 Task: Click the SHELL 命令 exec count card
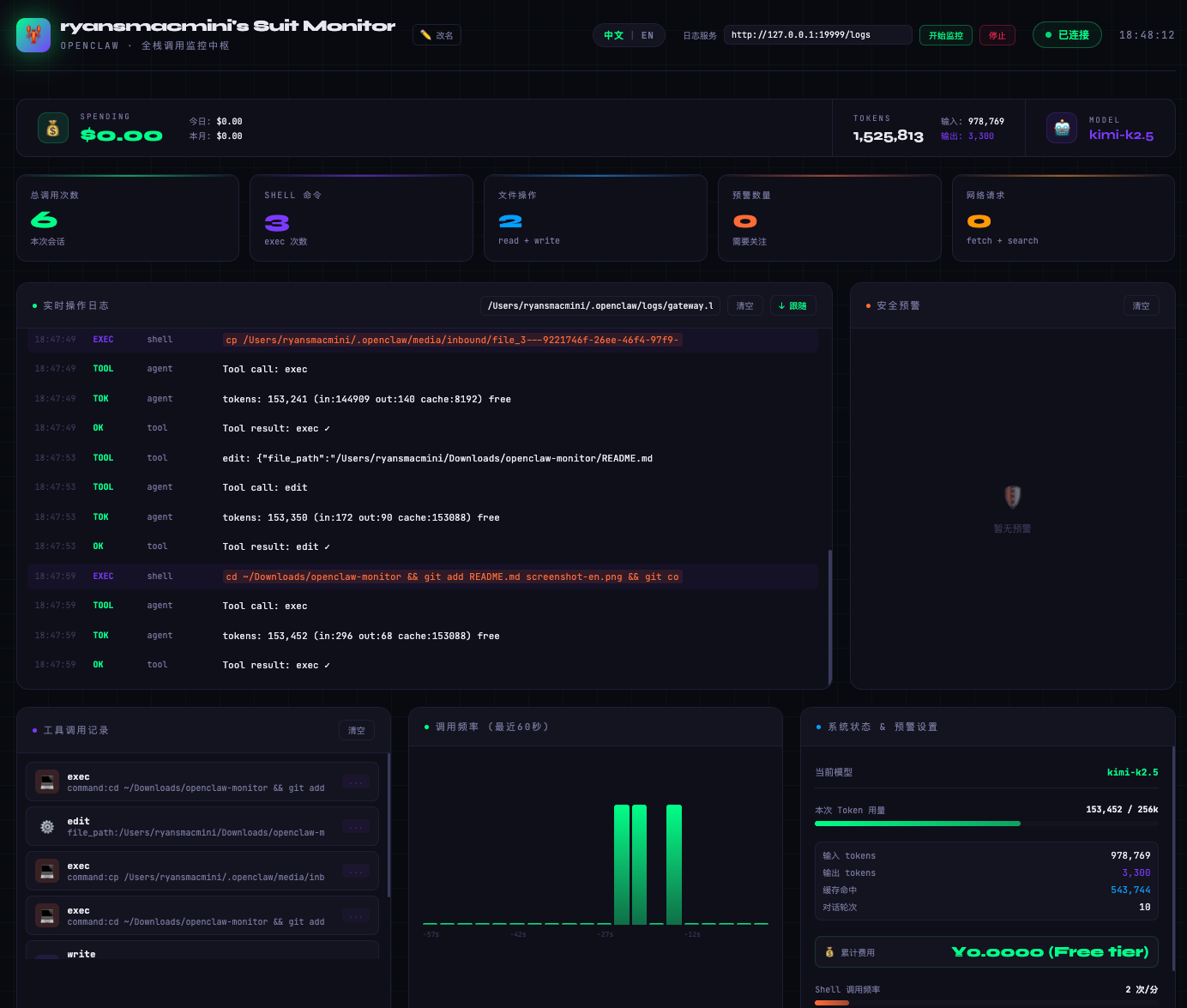(x=361, y=218)
